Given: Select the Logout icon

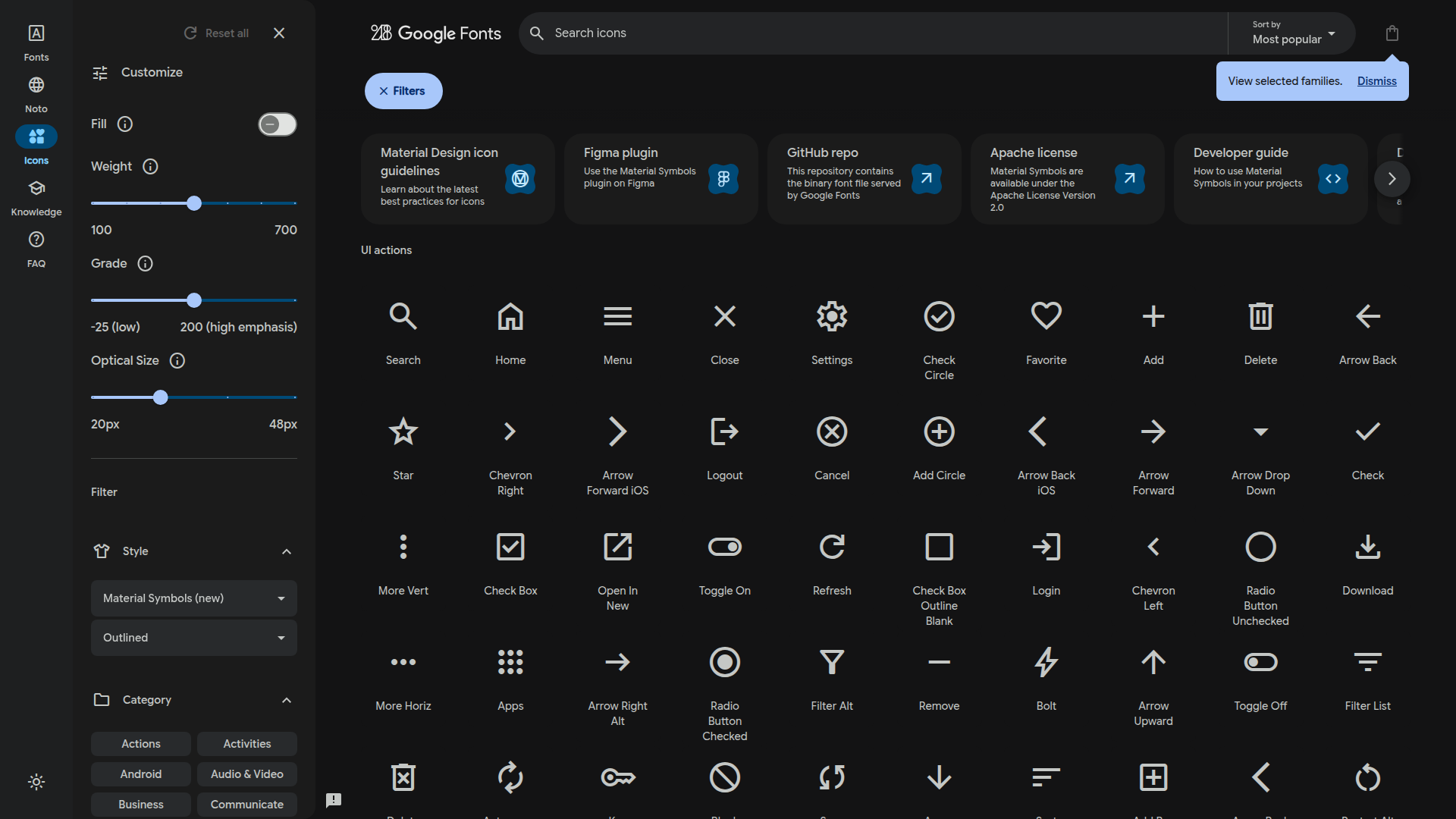Looking at the screenshot, I should [x=725, y=431].
